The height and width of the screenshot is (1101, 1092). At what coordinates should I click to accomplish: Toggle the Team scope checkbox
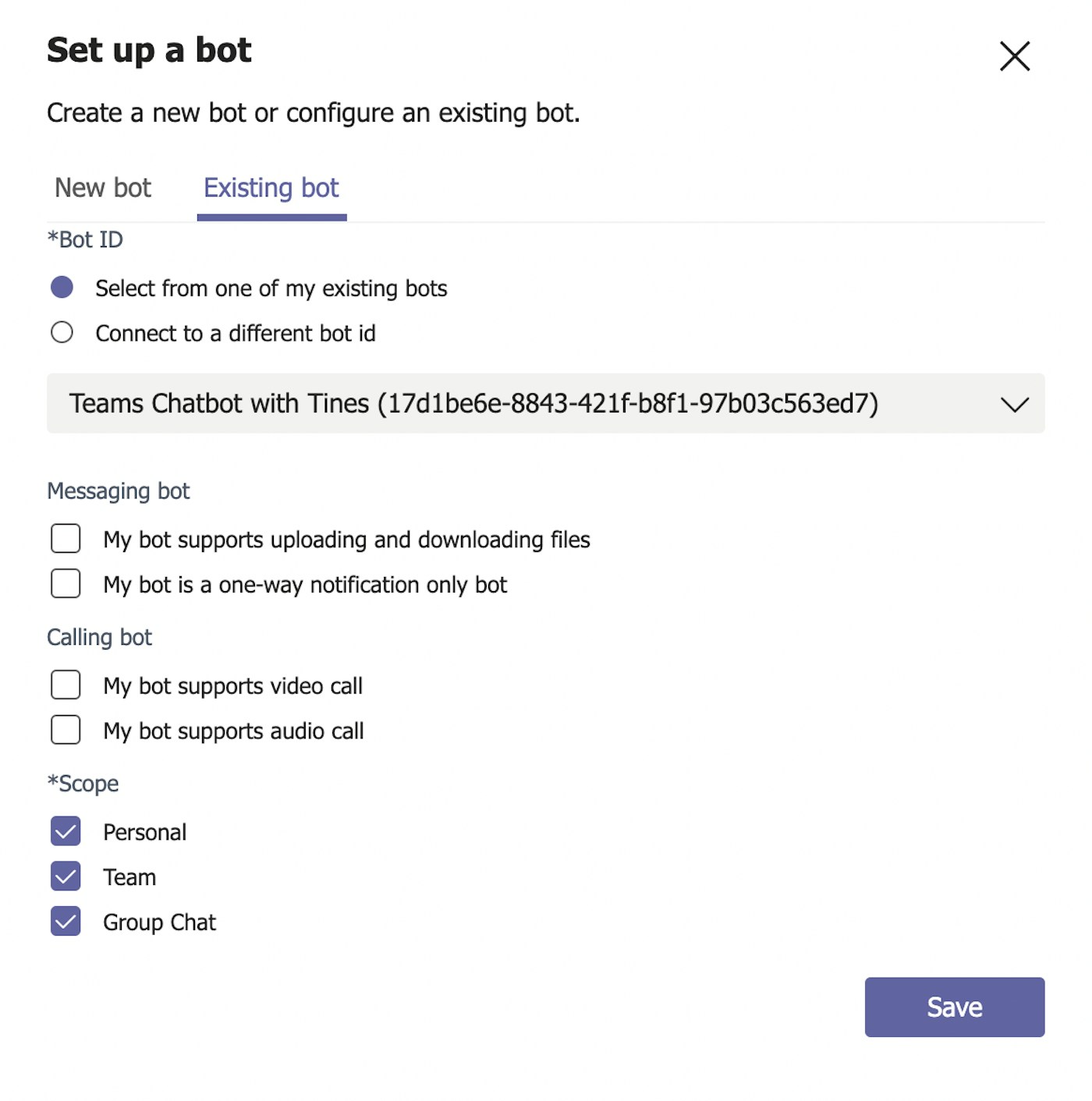click(66, 876)
